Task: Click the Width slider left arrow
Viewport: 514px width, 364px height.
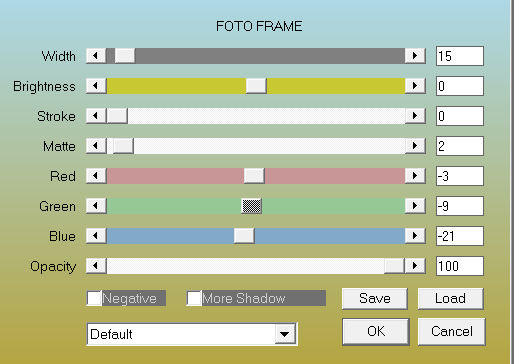Action: coord(96,56)
